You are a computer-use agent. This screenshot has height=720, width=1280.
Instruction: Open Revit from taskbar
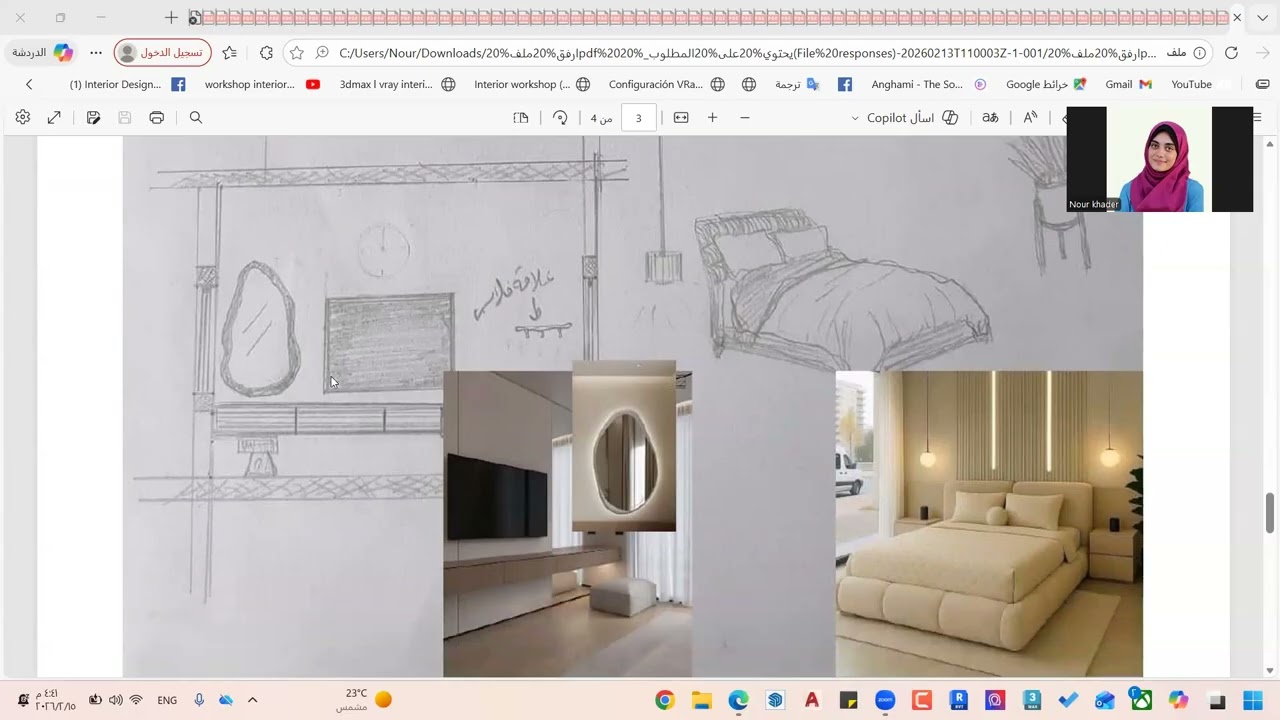[x=959, y=700]
